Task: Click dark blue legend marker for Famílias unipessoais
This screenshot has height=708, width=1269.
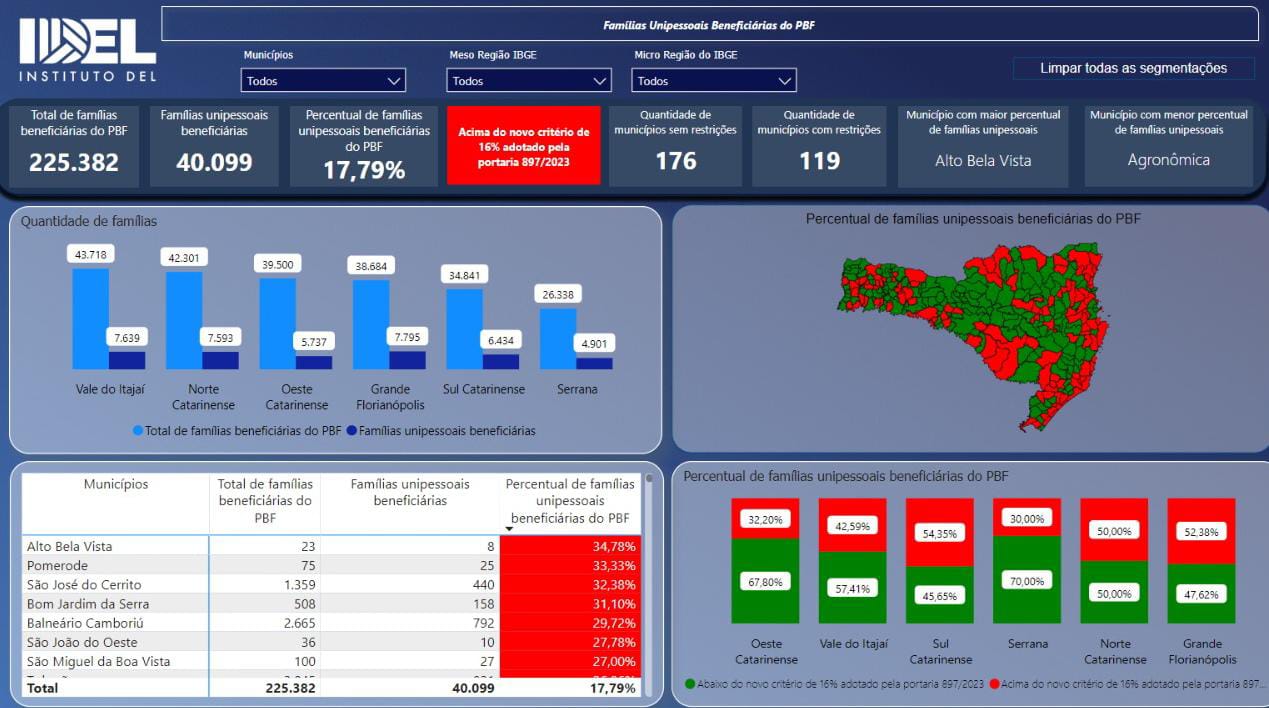Action: pos(352,431)
